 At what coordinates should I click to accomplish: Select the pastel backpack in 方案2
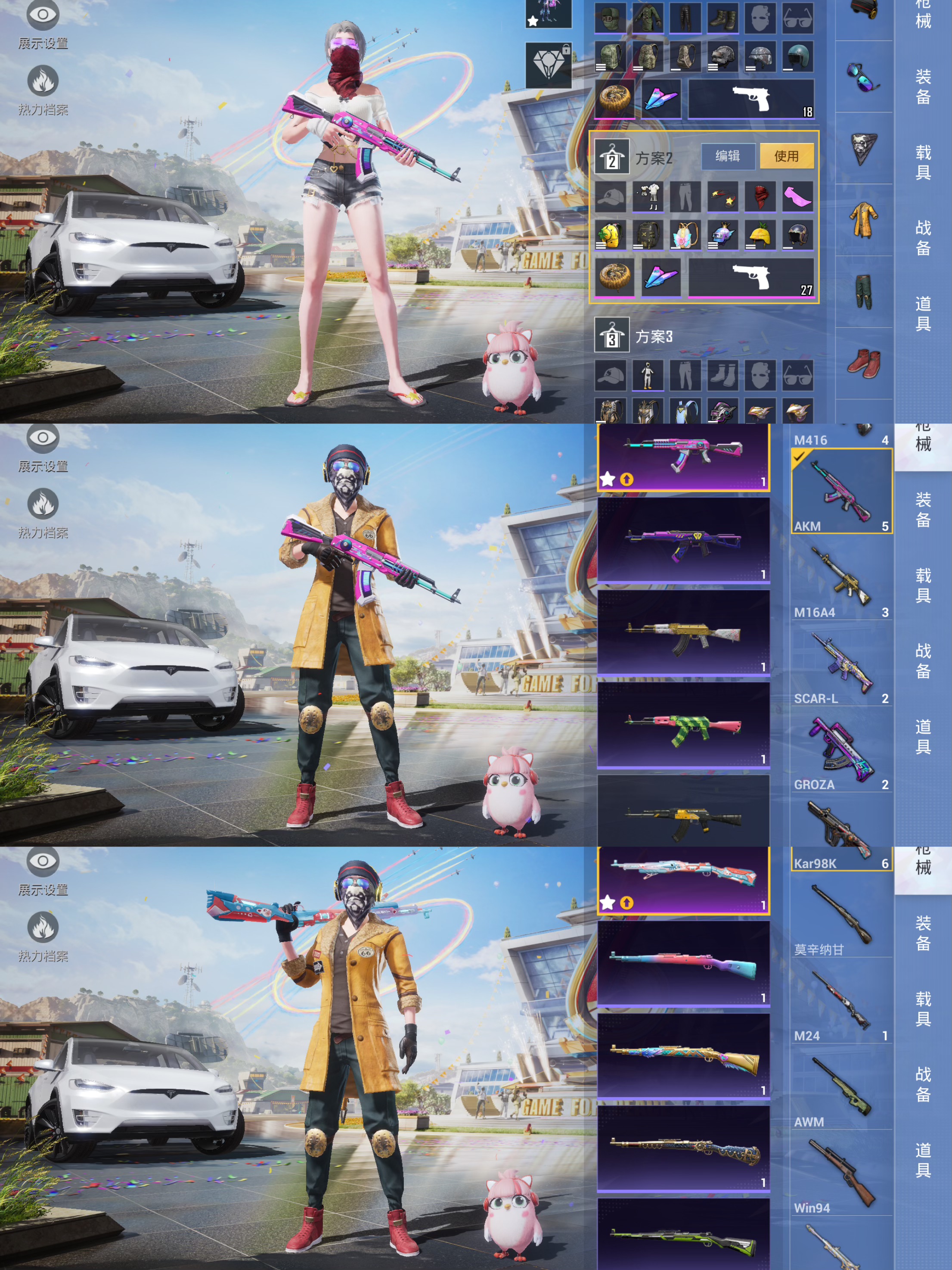685,235
